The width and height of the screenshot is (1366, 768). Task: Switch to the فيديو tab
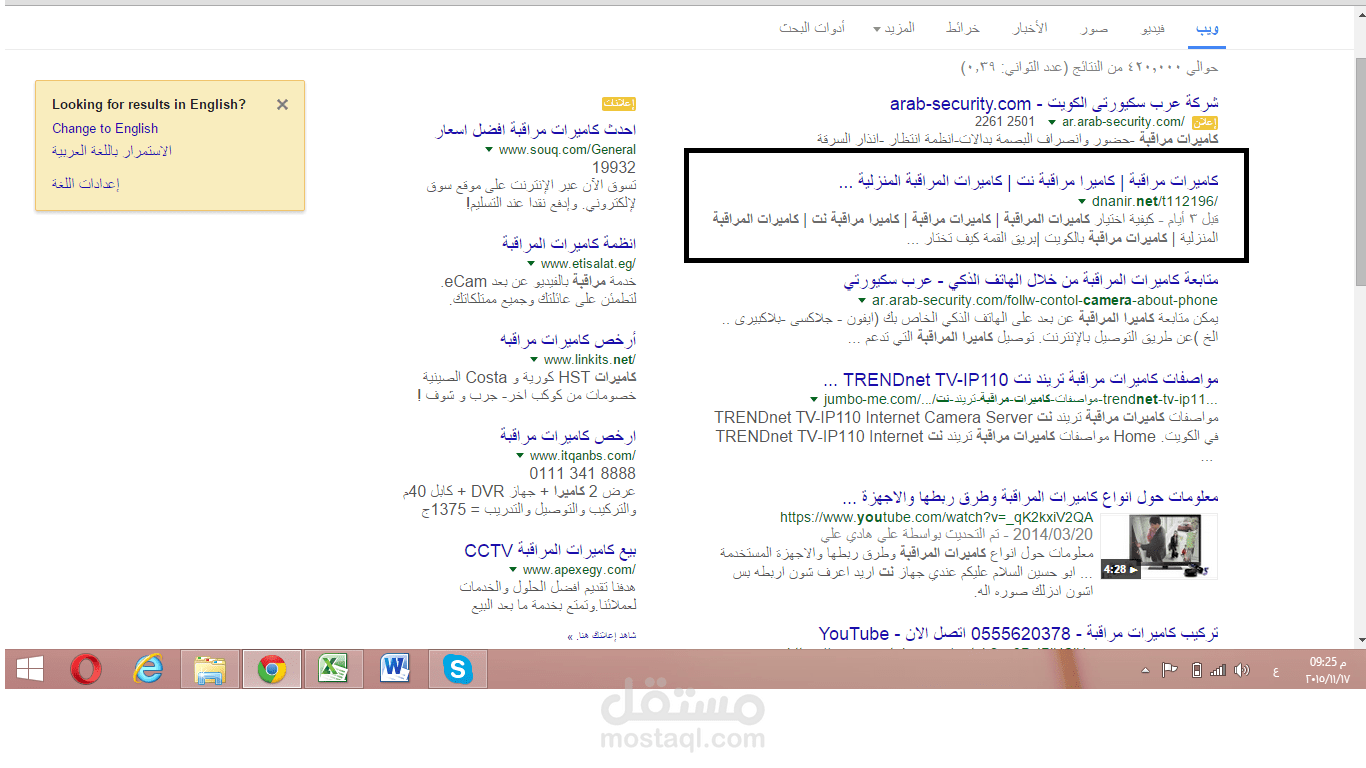coord(1153,28)
